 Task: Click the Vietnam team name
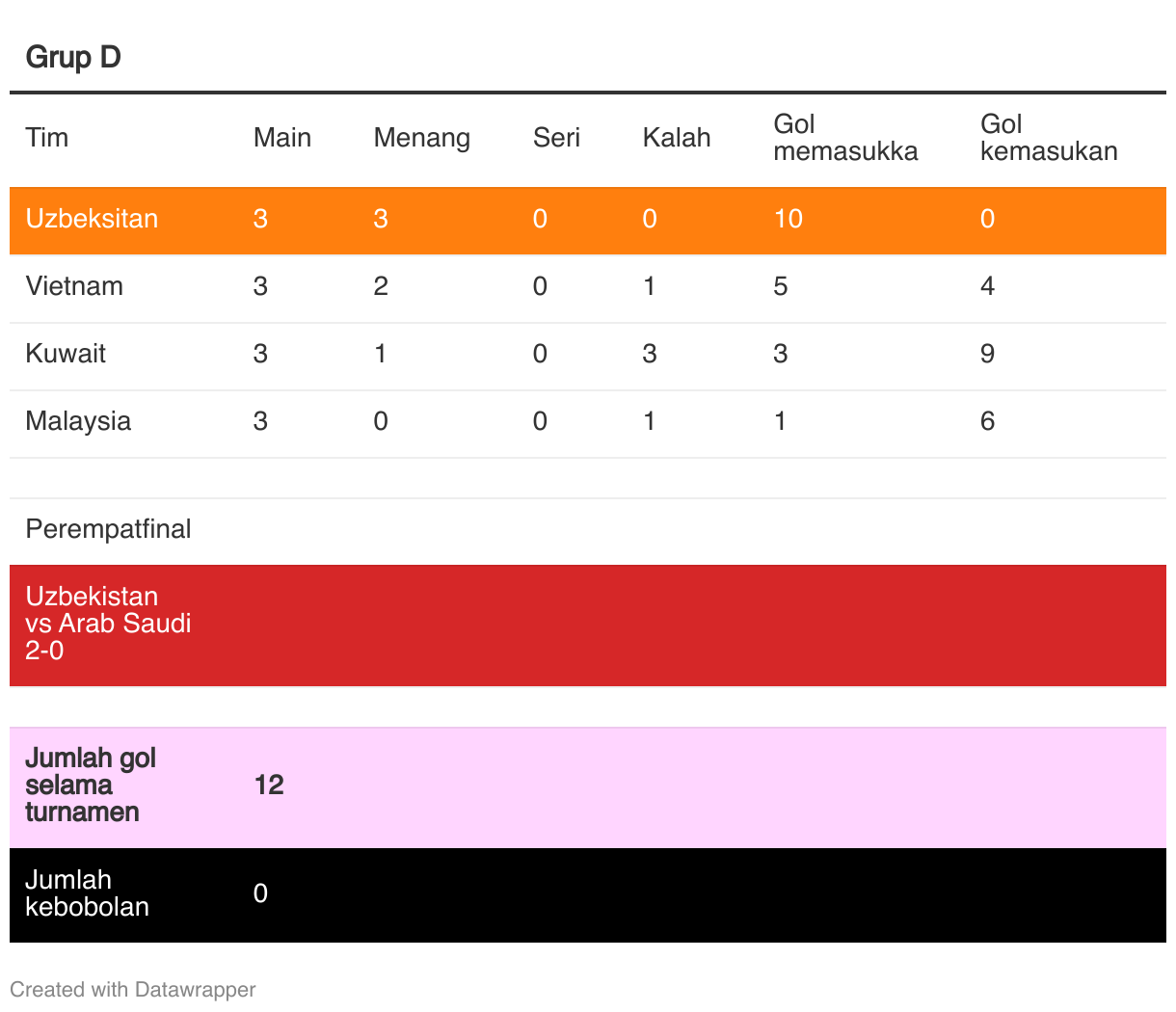(74, 286)
